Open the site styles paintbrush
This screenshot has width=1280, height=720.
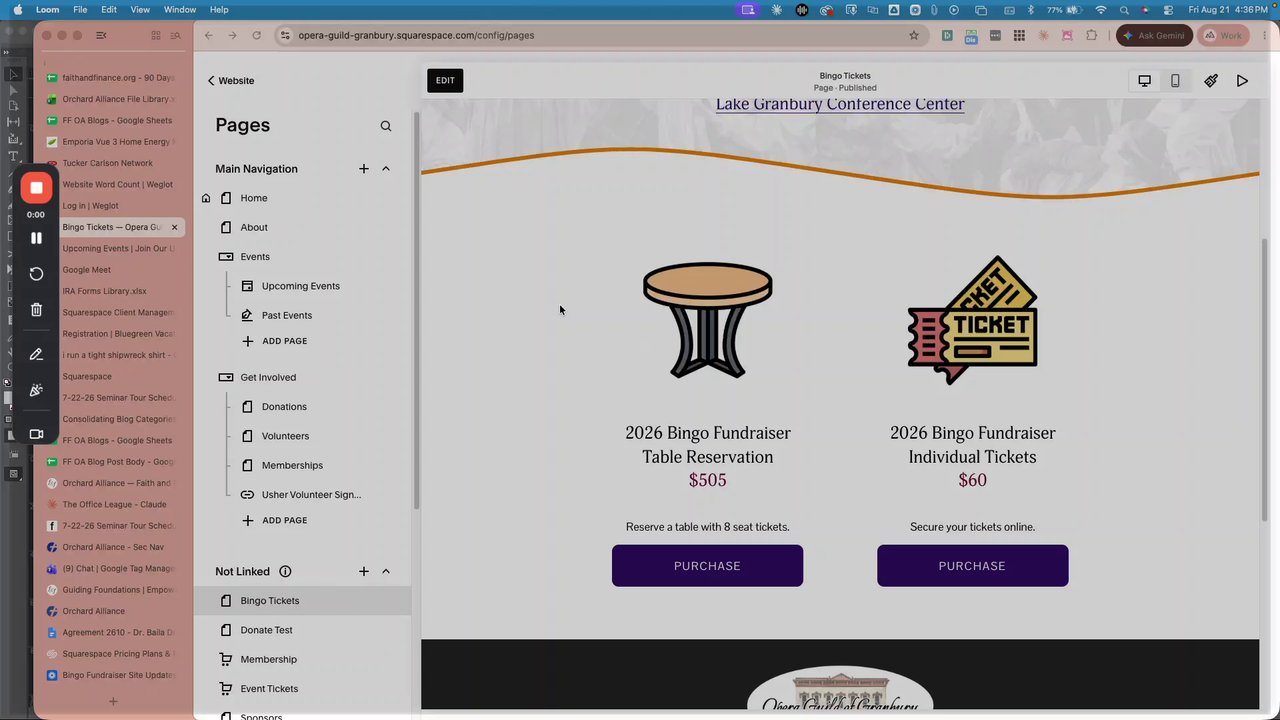point(1211,81)
